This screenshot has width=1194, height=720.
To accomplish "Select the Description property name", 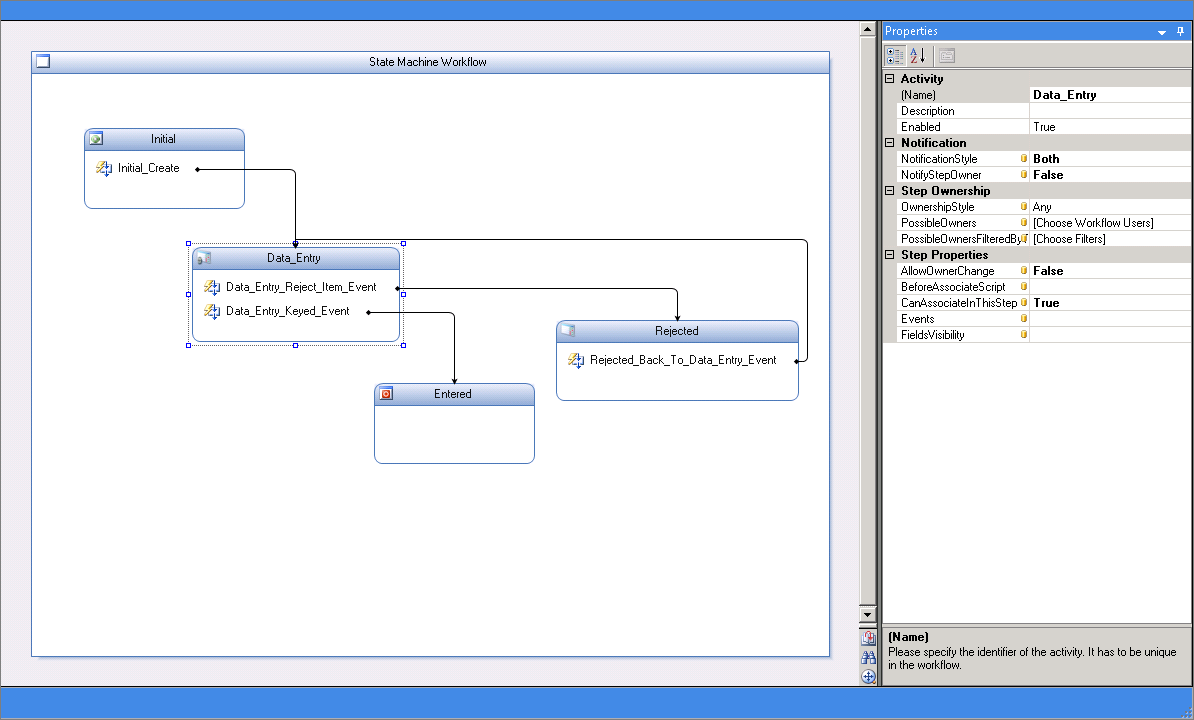I will 927,111.
